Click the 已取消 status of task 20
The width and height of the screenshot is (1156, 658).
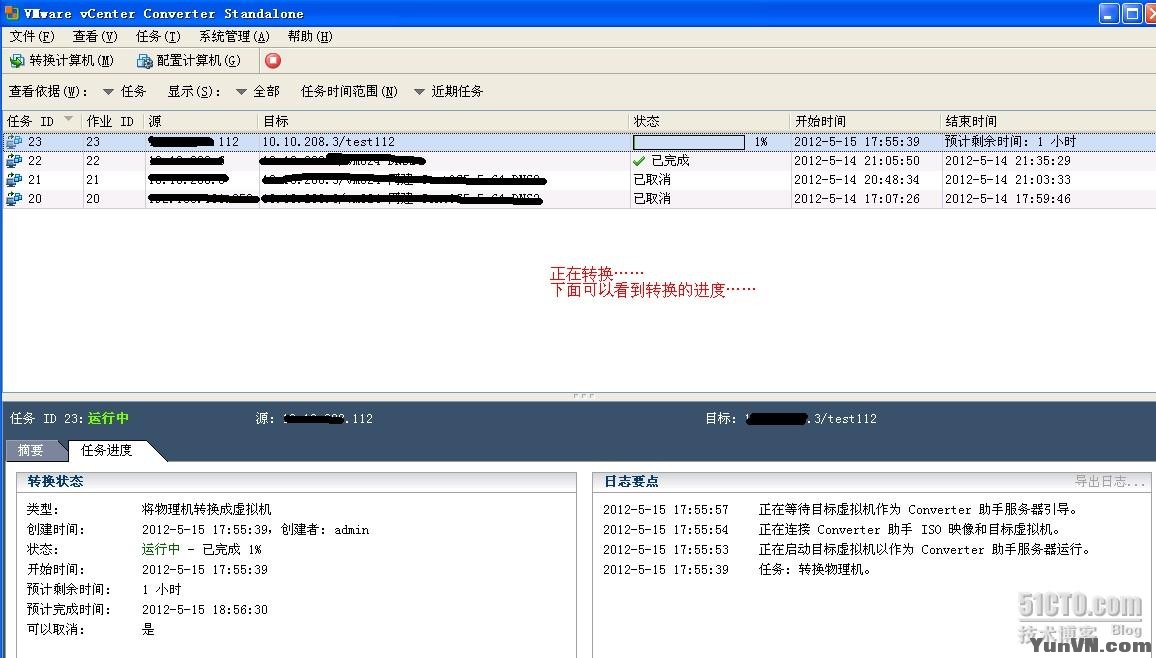click(652, 199)
